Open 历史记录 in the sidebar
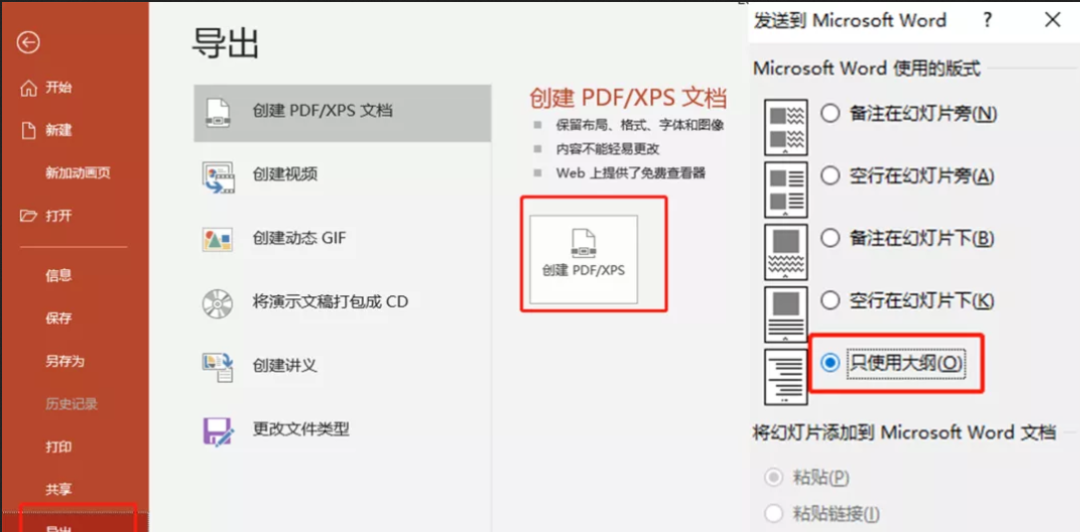Screen dimensions: 1080x532 click(74, 404)
